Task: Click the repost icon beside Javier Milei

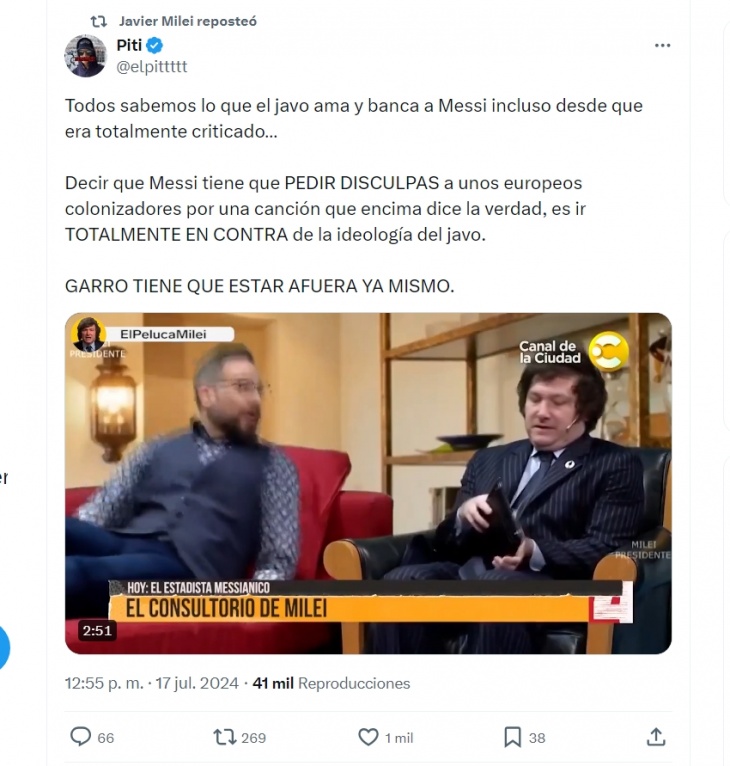Action: pyautogui.click(x=99, y=21)
